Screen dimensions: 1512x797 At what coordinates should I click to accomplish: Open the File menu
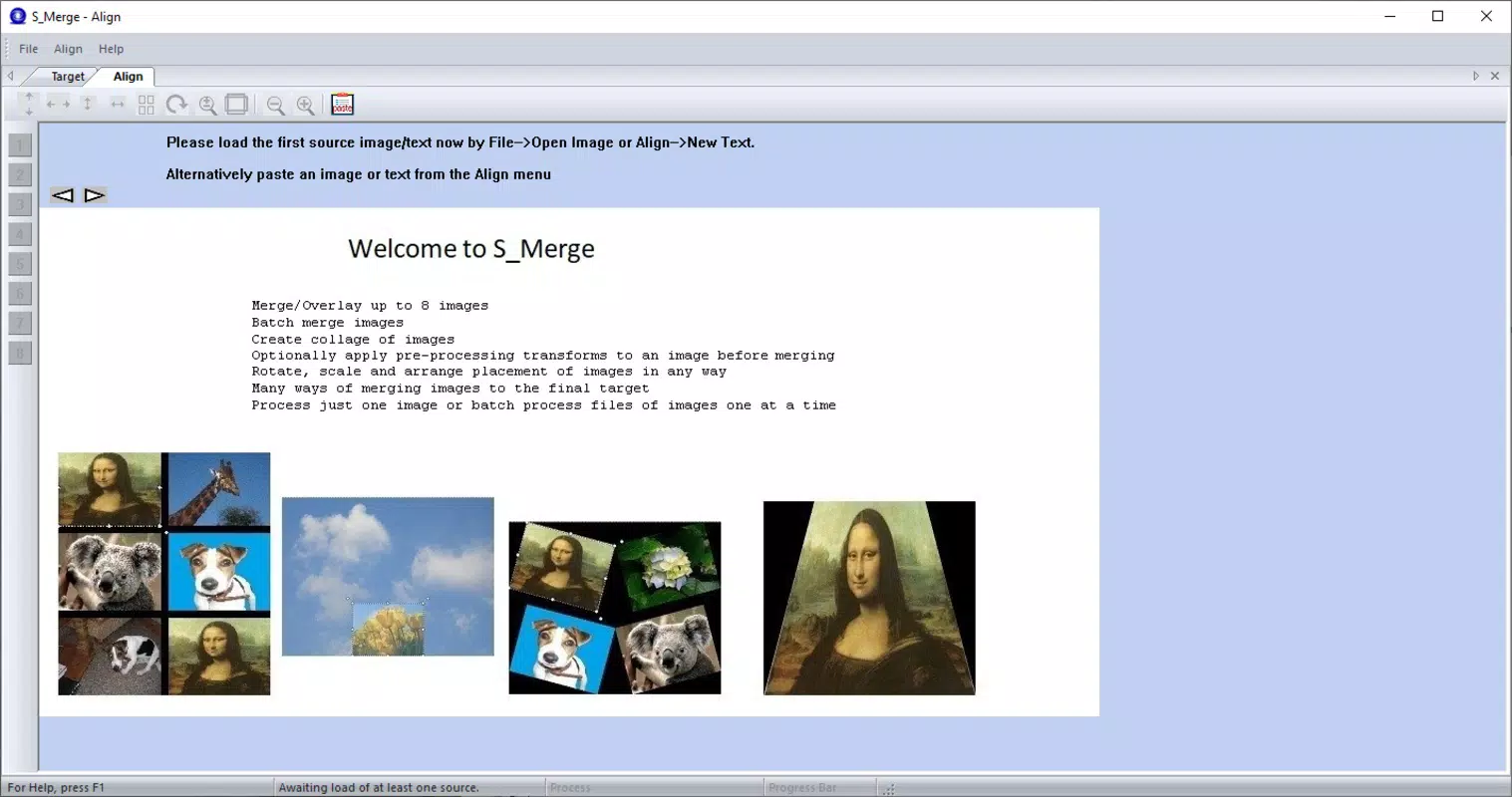coord(29,49)
